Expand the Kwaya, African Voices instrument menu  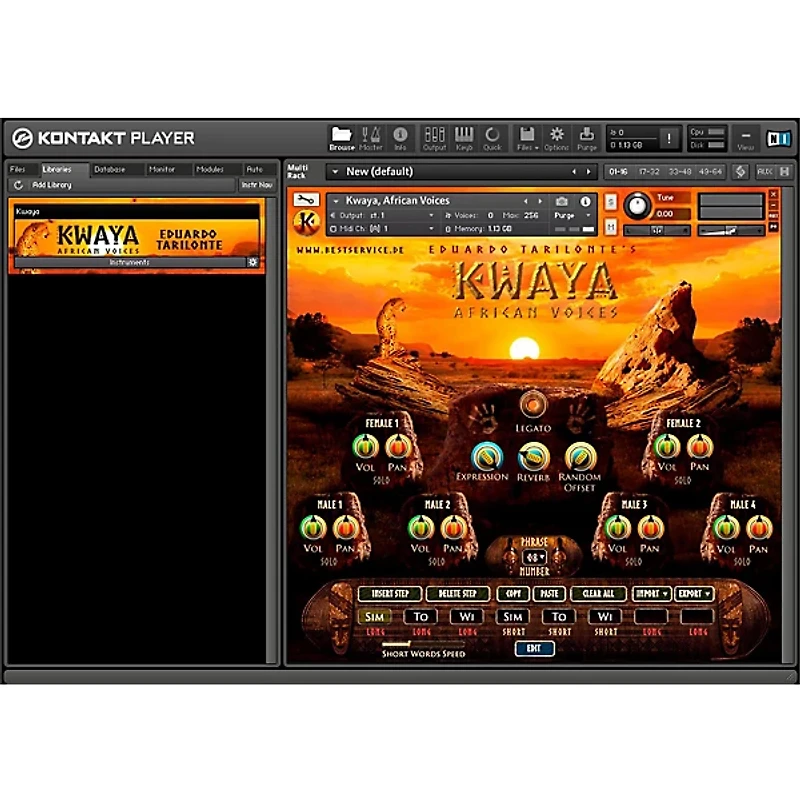tap(336, 202)
